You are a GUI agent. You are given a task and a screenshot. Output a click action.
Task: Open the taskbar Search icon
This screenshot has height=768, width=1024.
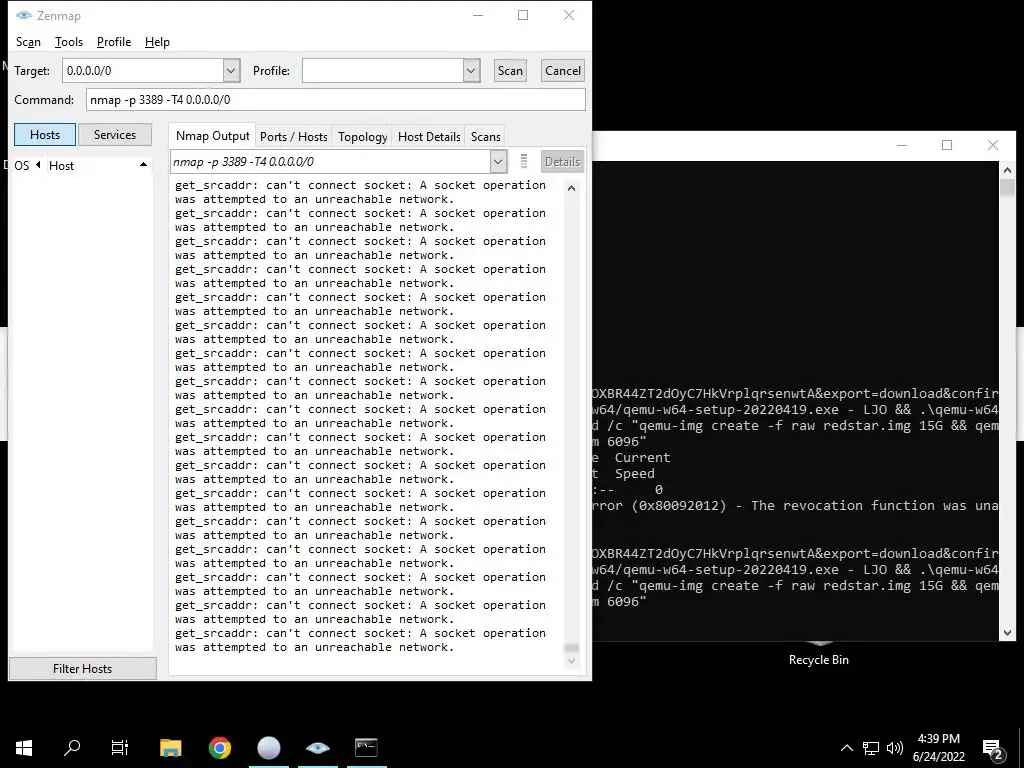click(72, 747)
